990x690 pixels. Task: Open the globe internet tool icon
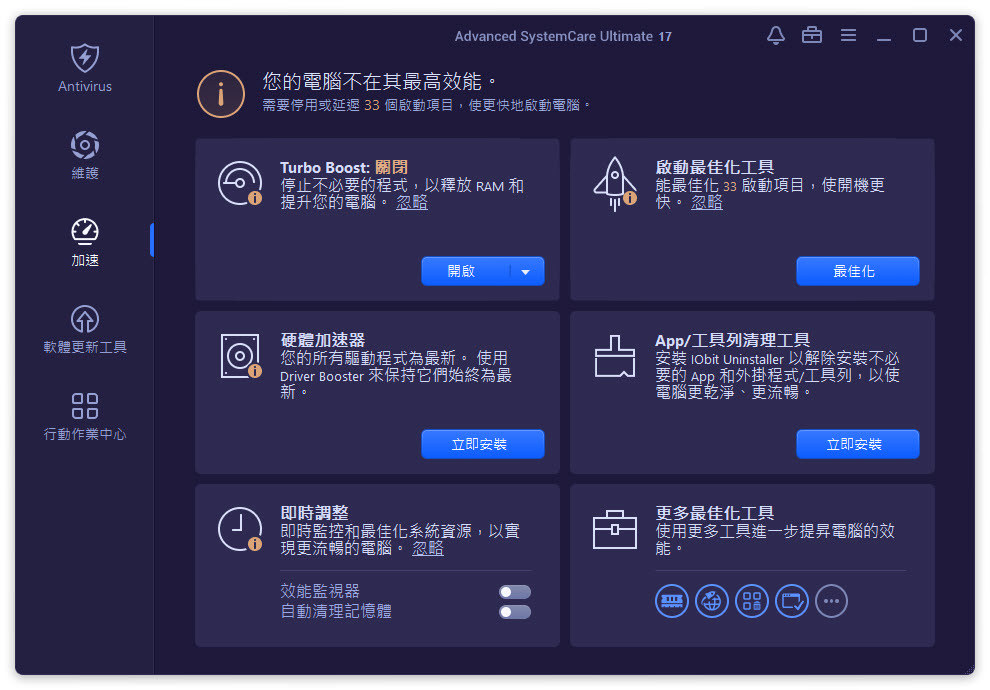click(712, 601)
